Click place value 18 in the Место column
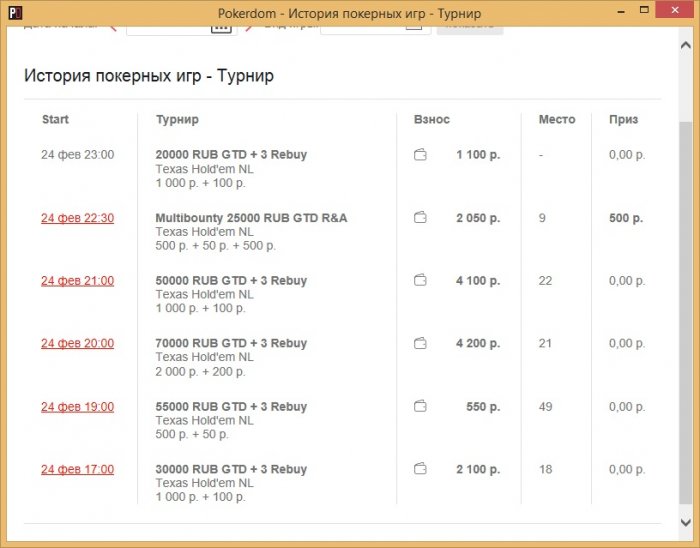The image size is (700, 548). pos(546,469)
